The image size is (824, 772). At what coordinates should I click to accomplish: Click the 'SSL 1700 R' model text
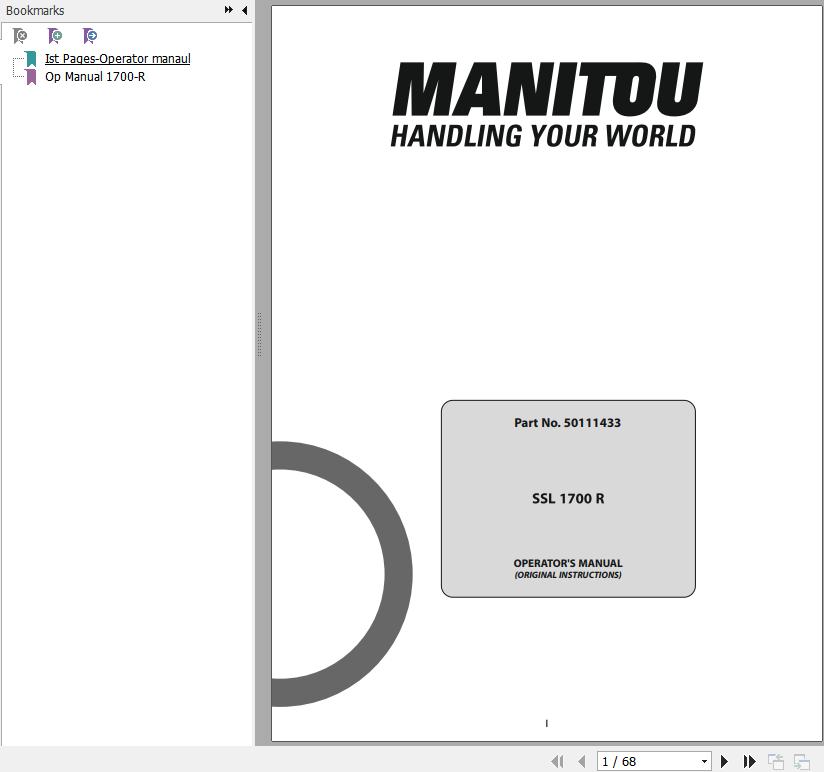coord(568,498)
